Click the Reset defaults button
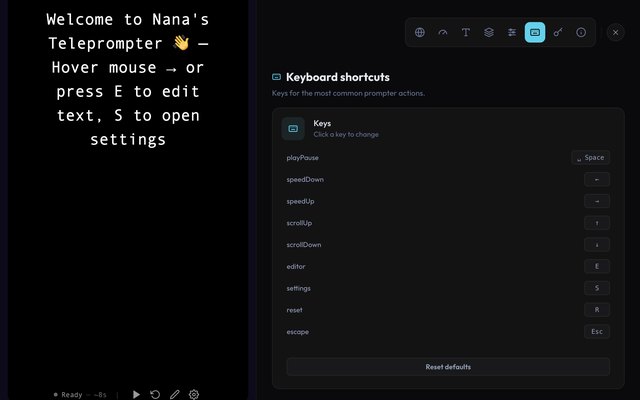Screen dimensions: 640x400 pyautogui.click(x=448, y=367)
